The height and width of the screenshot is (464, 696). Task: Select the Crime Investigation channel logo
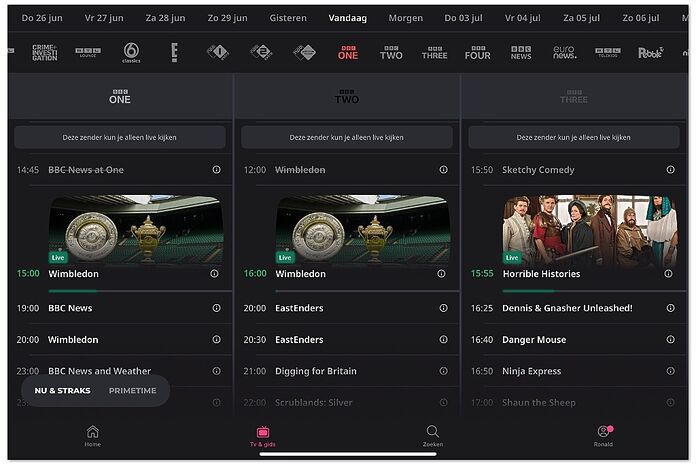click(x=45, y=52)
